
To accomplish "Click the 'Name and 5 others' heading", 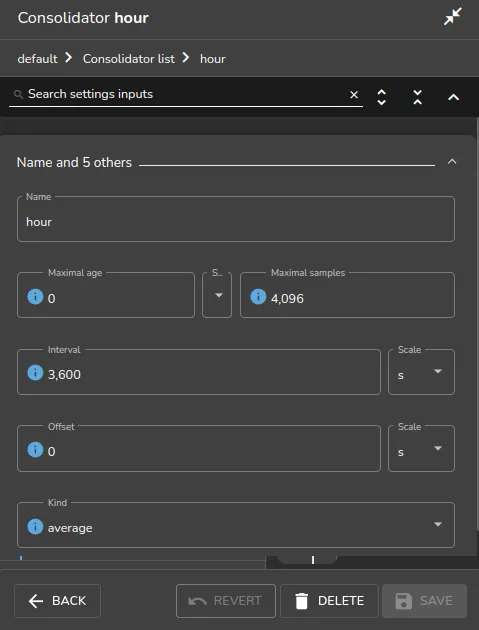I will click(x=74, y=162).
